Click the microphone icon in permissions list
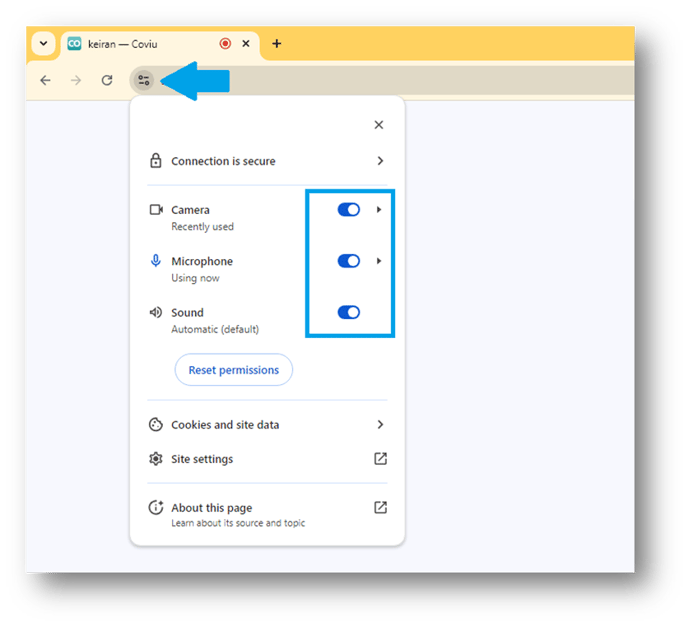The image size is (688, 626). [x=156, y=261]
